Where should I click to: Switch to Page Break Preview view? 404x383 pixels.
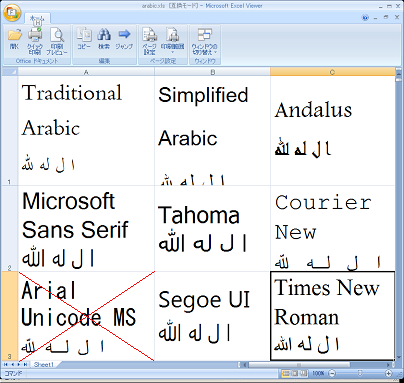coord(303,374)
